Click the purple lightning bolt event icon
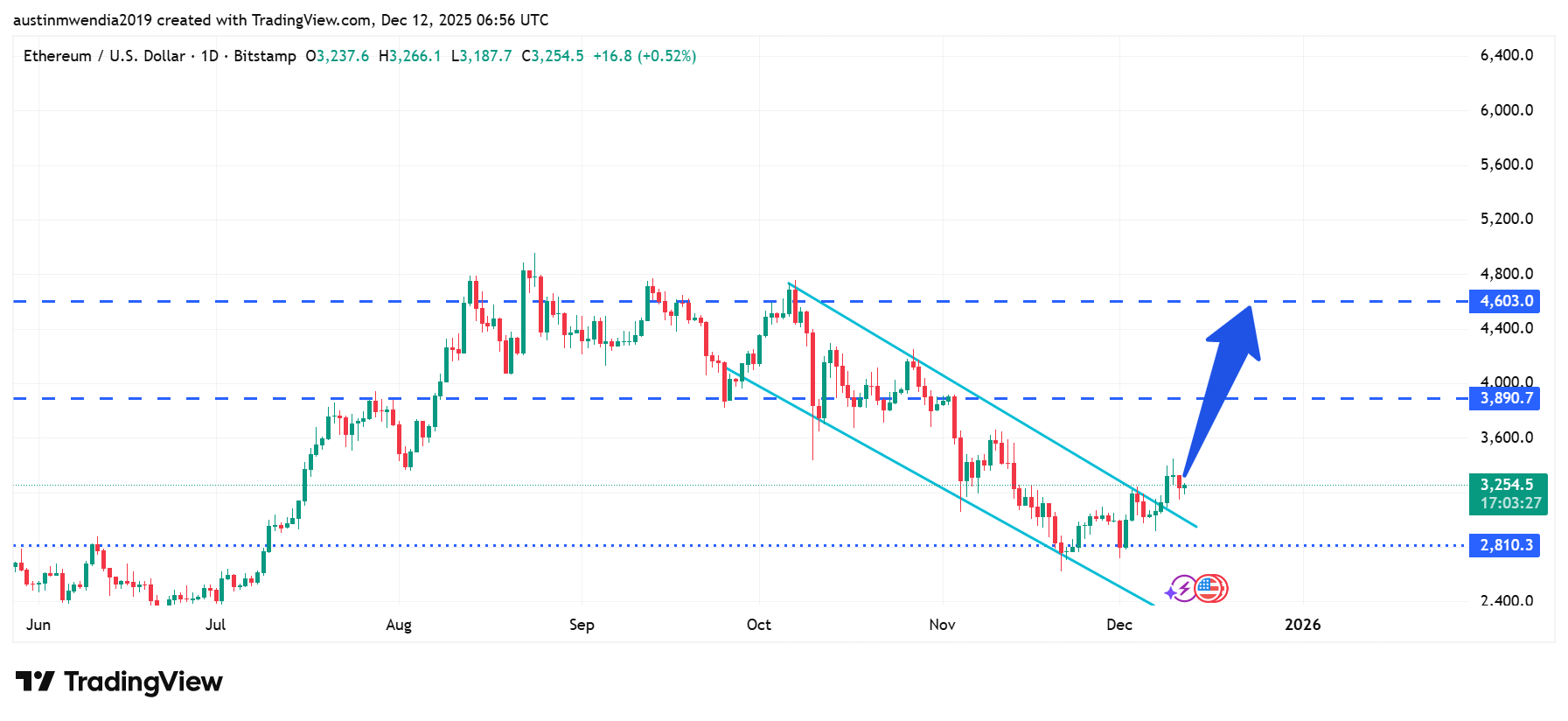 pos(1181,589)
